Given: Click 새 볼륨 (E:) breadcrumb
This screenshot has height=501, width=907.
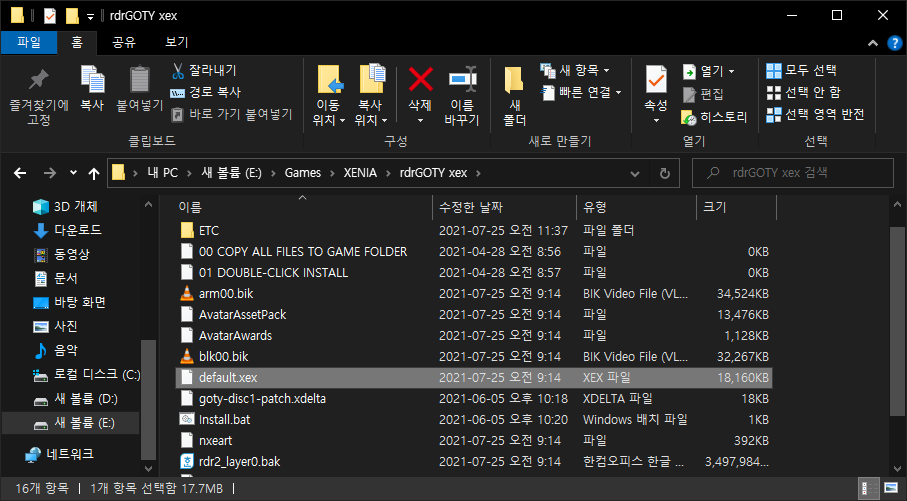Looking at the screenshot, I should 231,173.
